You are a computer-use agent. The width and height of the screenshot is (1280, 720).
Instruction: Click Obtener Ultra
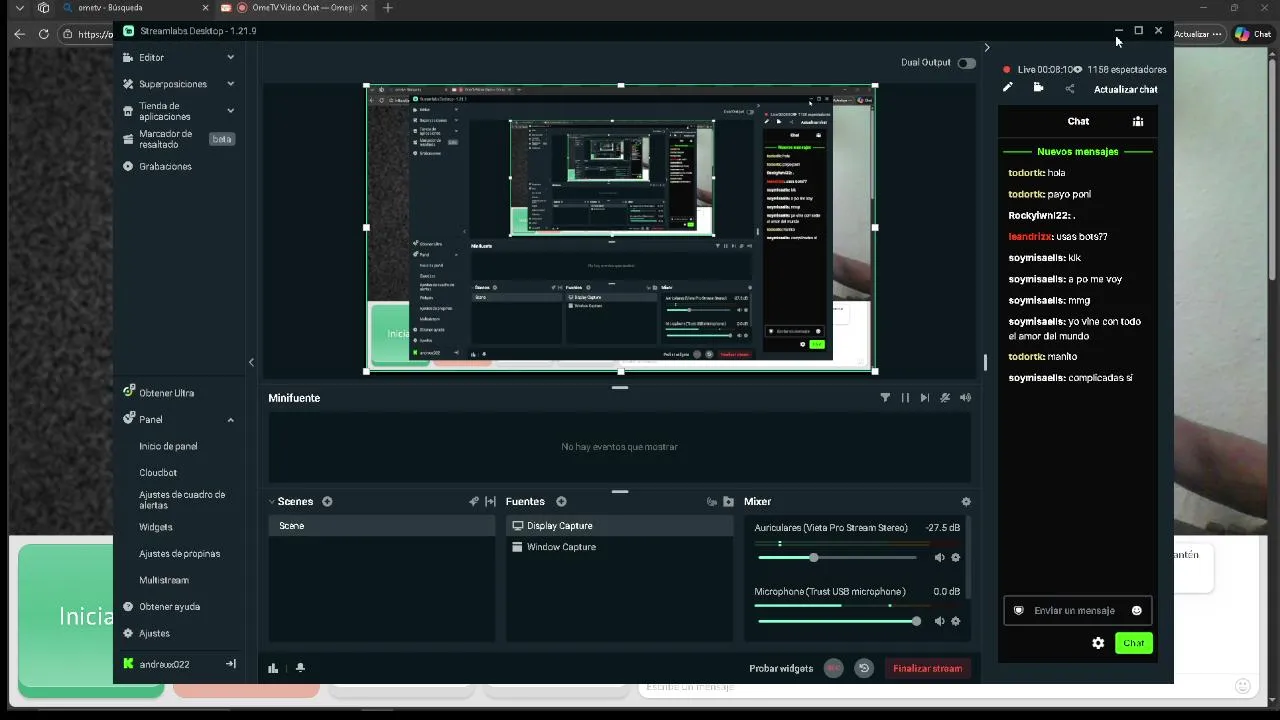click(x=166, y=393)
